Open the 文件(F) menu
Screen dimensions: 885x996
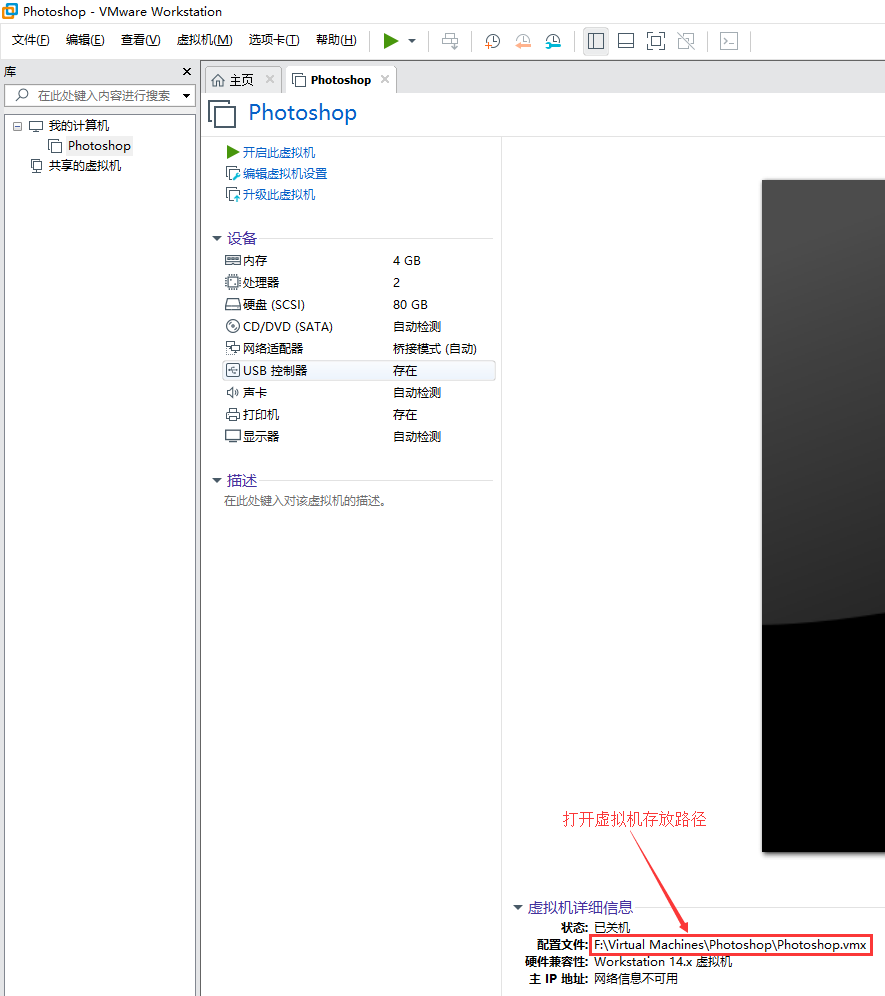pyautogui.click(x=30, y=40)
